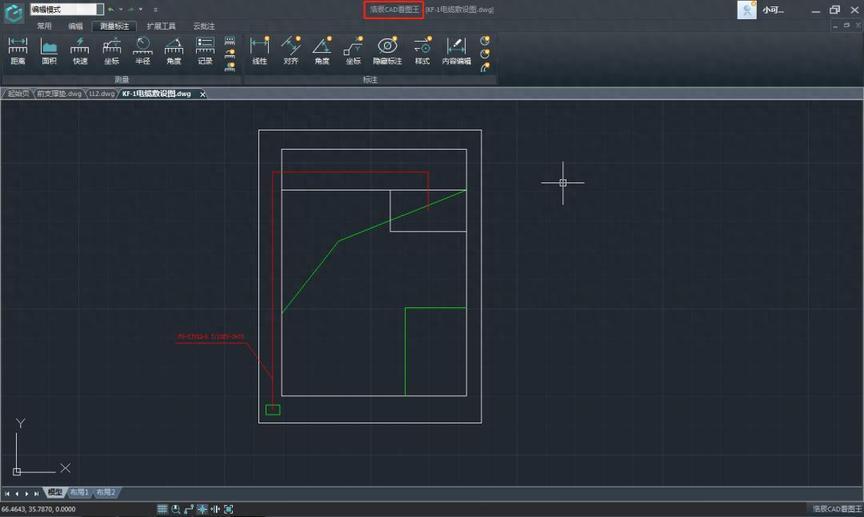Expand the quick access toolbar customize arrow
864x517 pixels.
tap(155, 9)
